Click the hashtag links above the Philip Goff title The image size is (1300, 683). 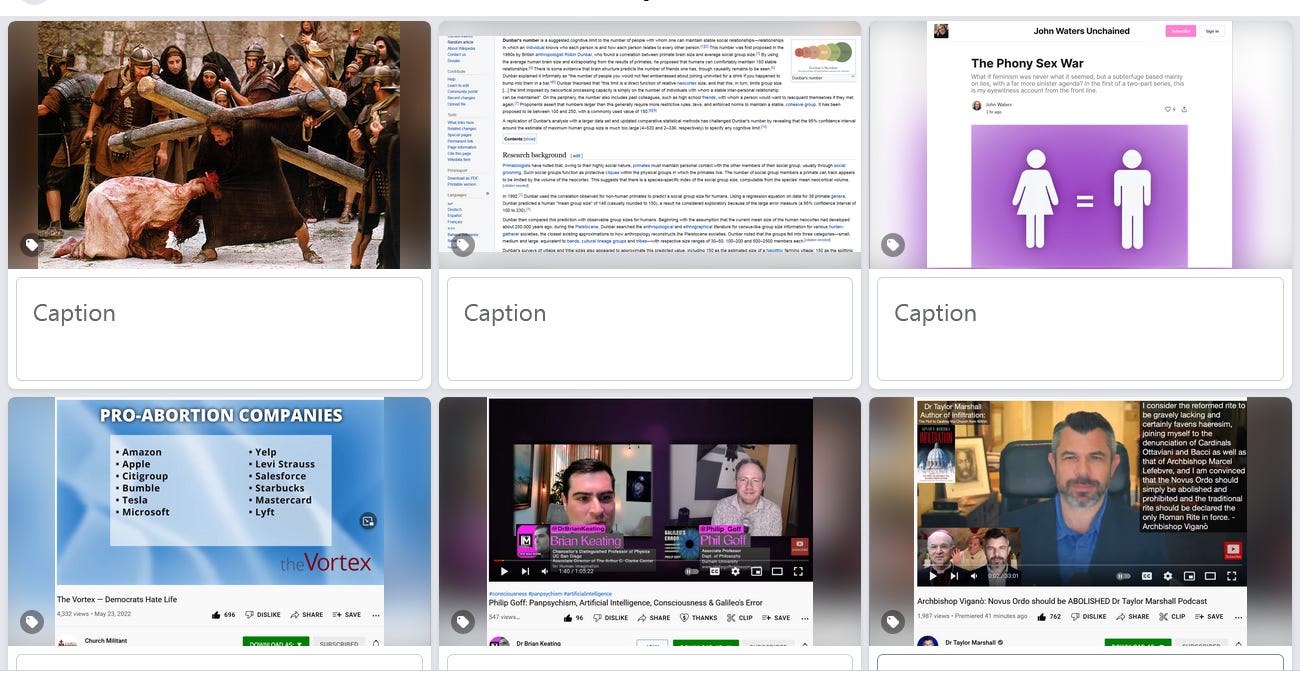click(x=550, y=594)
